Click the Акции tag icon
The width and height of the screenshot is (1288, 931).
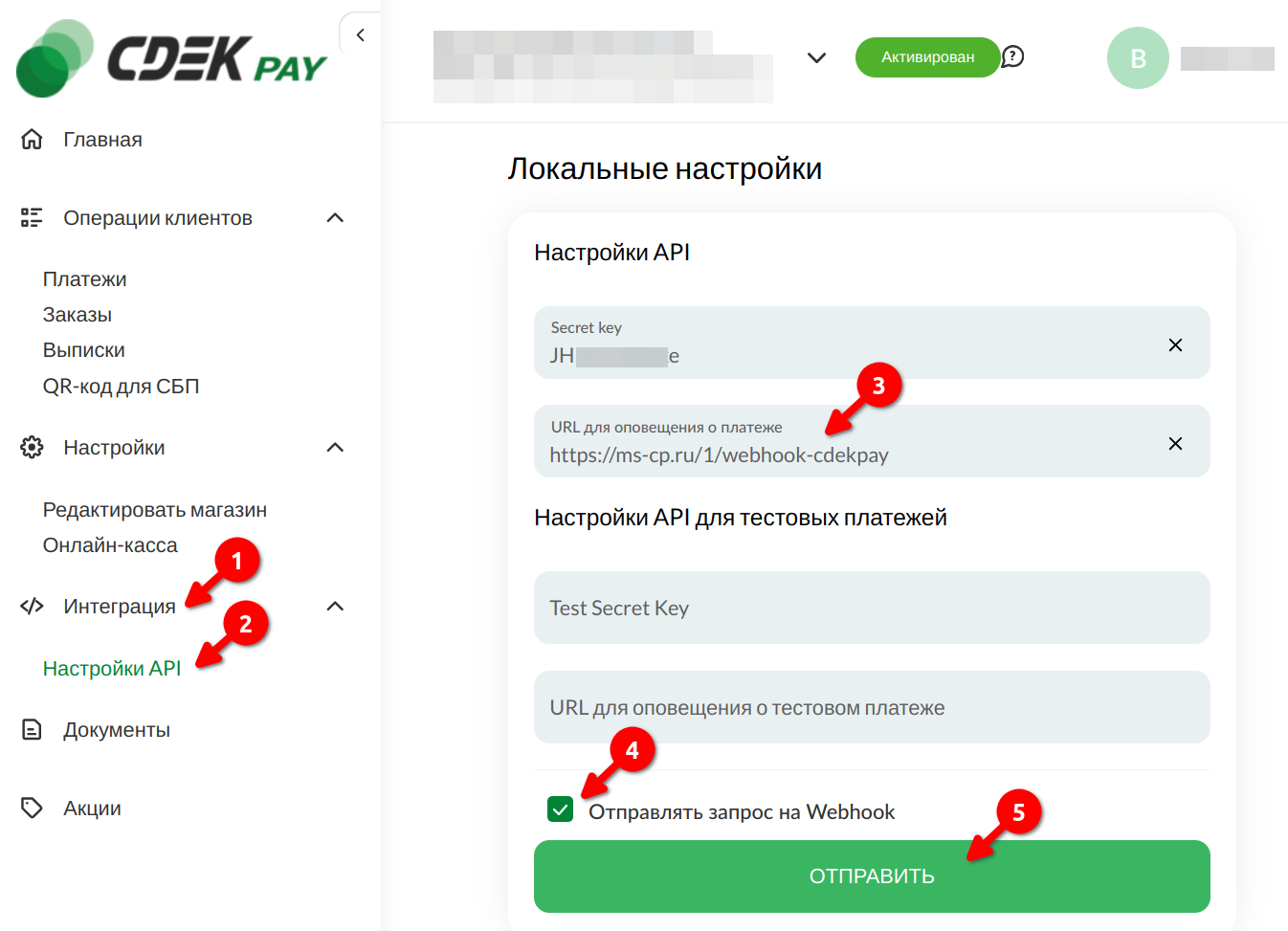(x=32, y=809)
